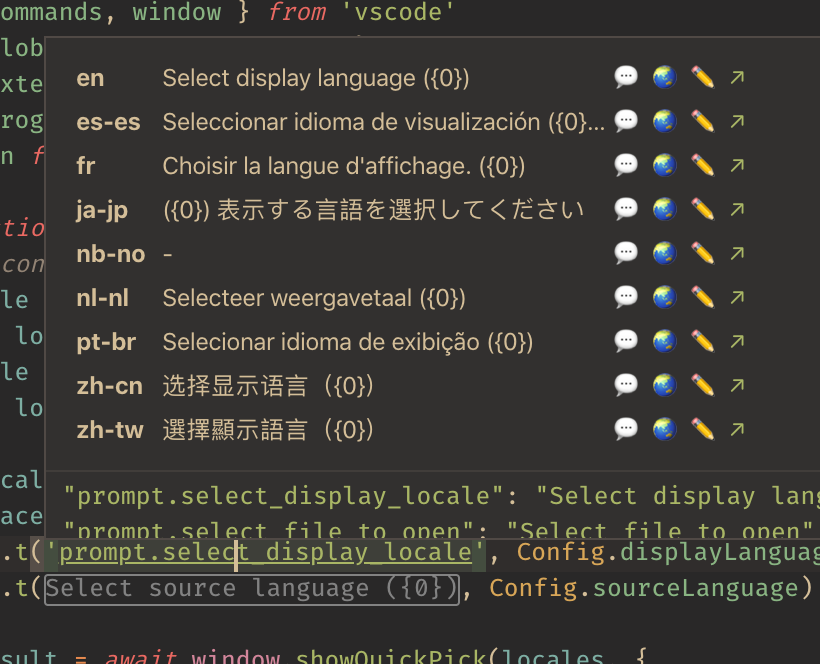
Task: Edit the empty nb-no translation
Action: click(701, 254)
